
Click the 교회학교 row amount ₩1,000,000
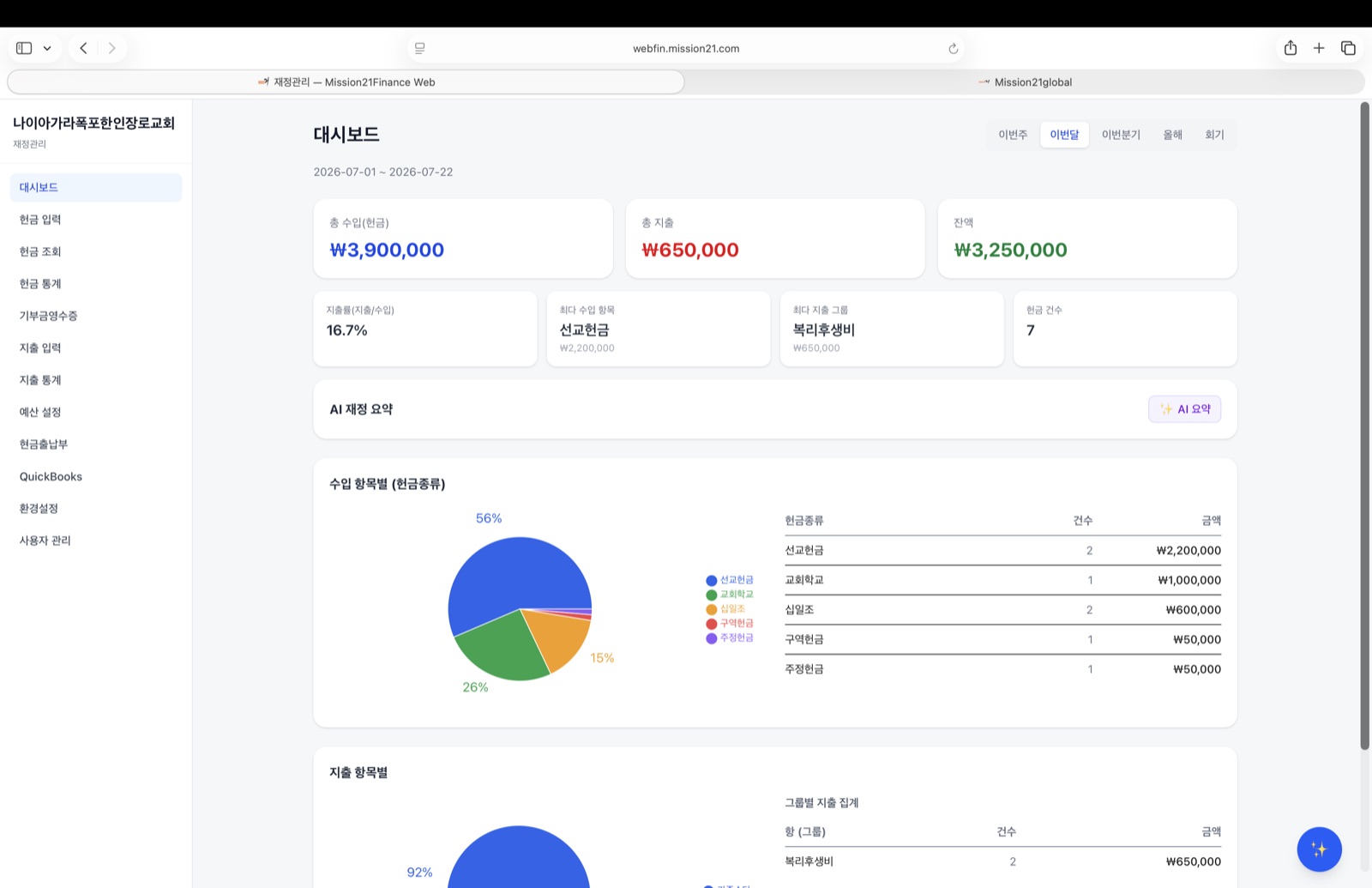click(x=1189, y=581)
